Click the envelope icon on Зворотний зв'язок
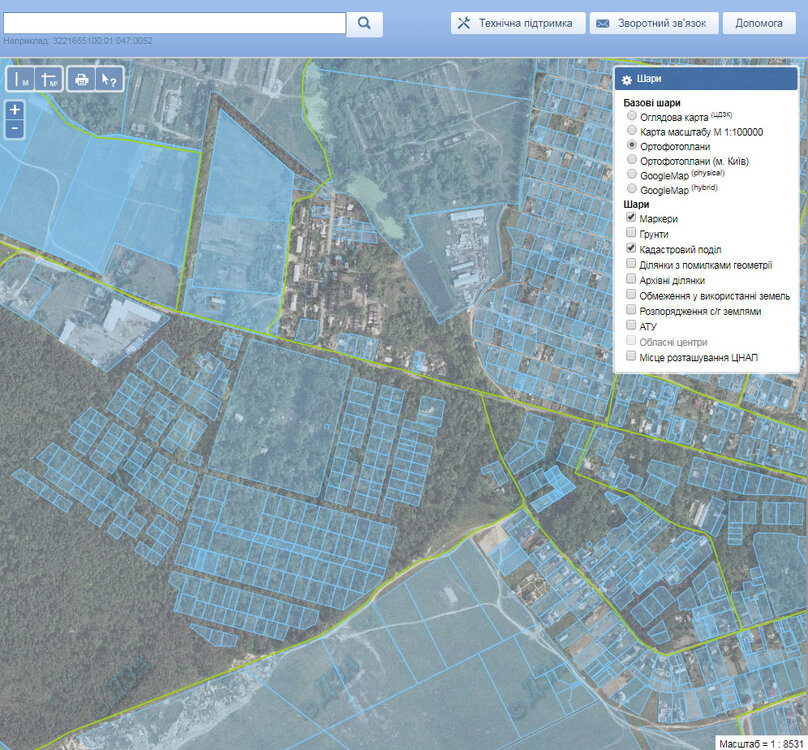808x750 pixels. click(x=602, y=24)
